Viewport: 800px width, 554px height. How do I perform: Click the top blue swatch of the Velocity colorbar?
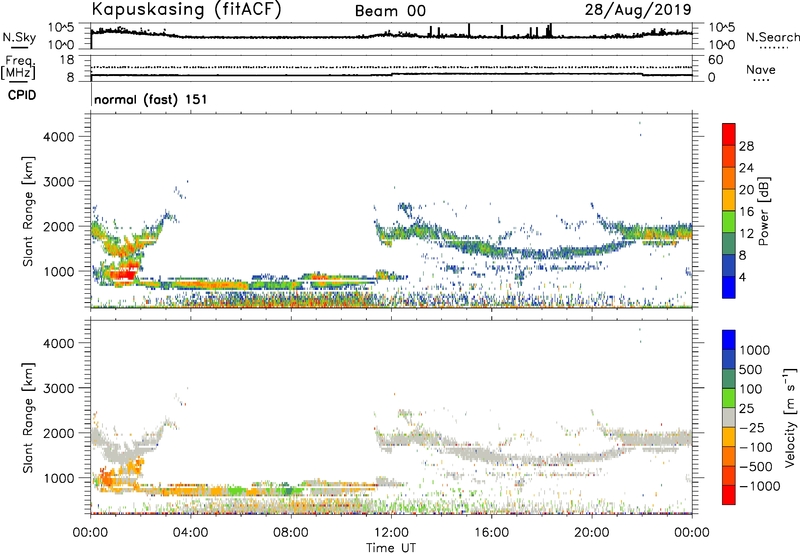pos(729,340)
